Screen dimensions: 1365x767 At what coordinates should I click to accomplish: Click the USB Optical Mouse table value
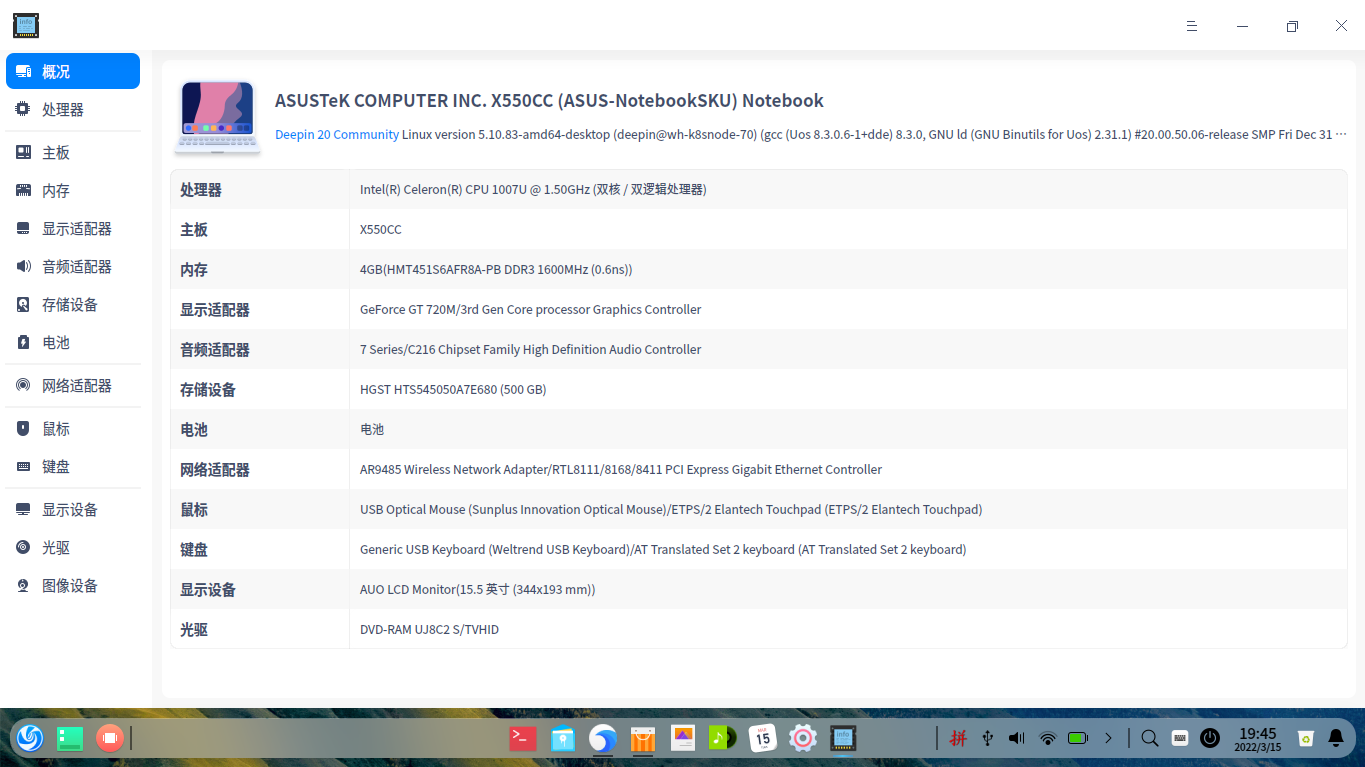[x=671, y=509]
